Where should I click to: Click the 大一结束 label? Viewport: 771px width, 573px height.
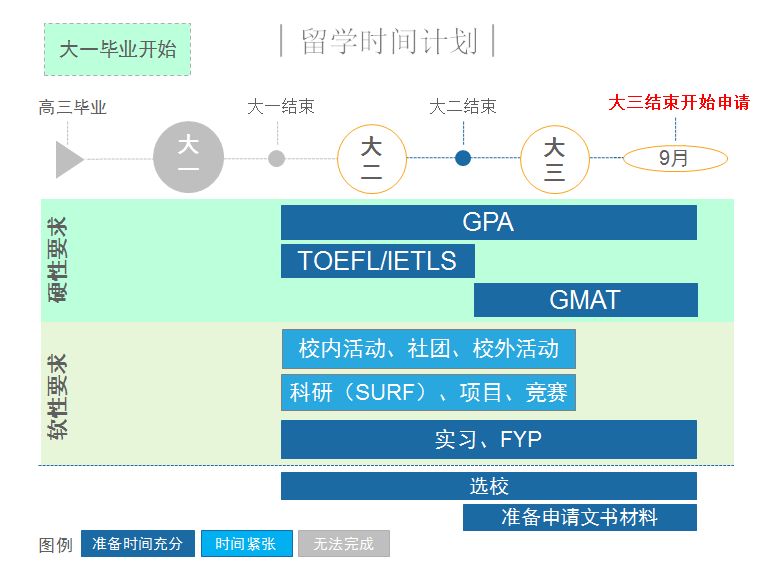click(x=281, y=106)
